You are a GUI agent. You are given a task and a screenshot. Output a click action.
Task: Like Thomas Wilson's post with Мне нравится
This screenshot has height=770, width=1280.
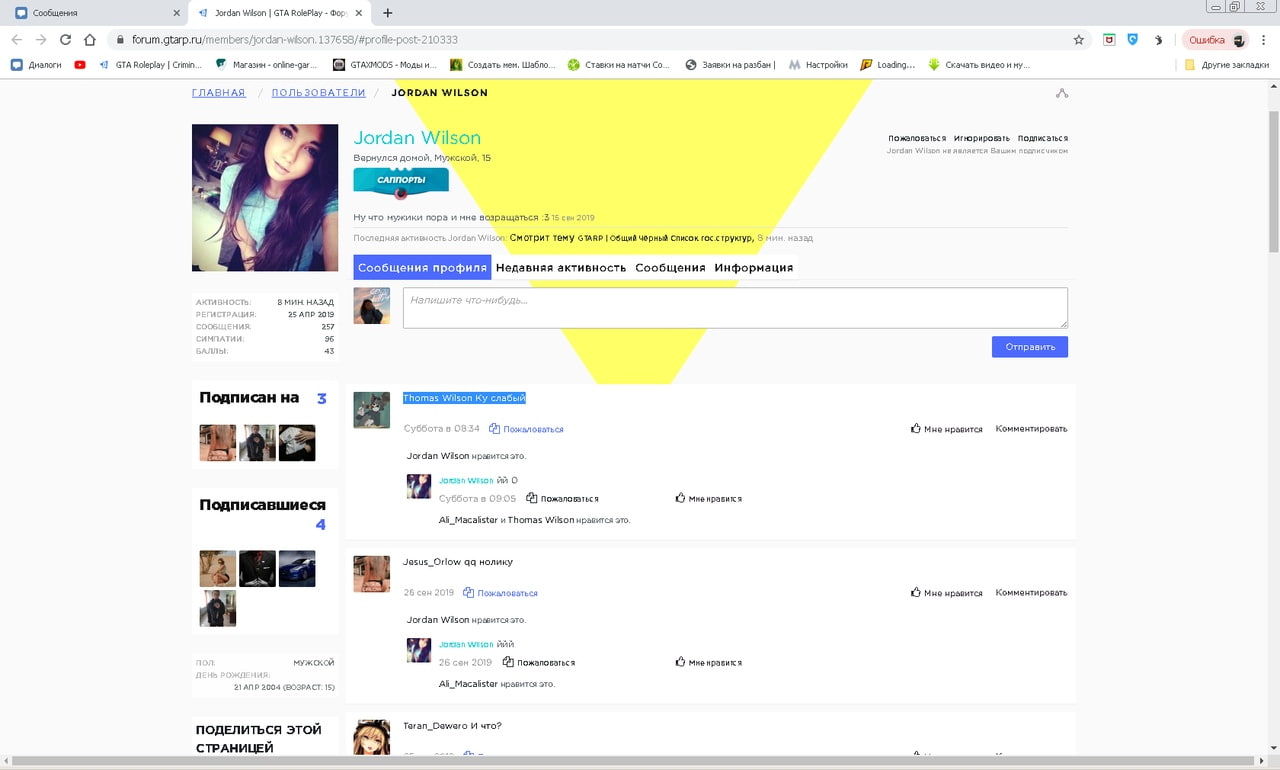pyautogui.click(x=947, y=429)
